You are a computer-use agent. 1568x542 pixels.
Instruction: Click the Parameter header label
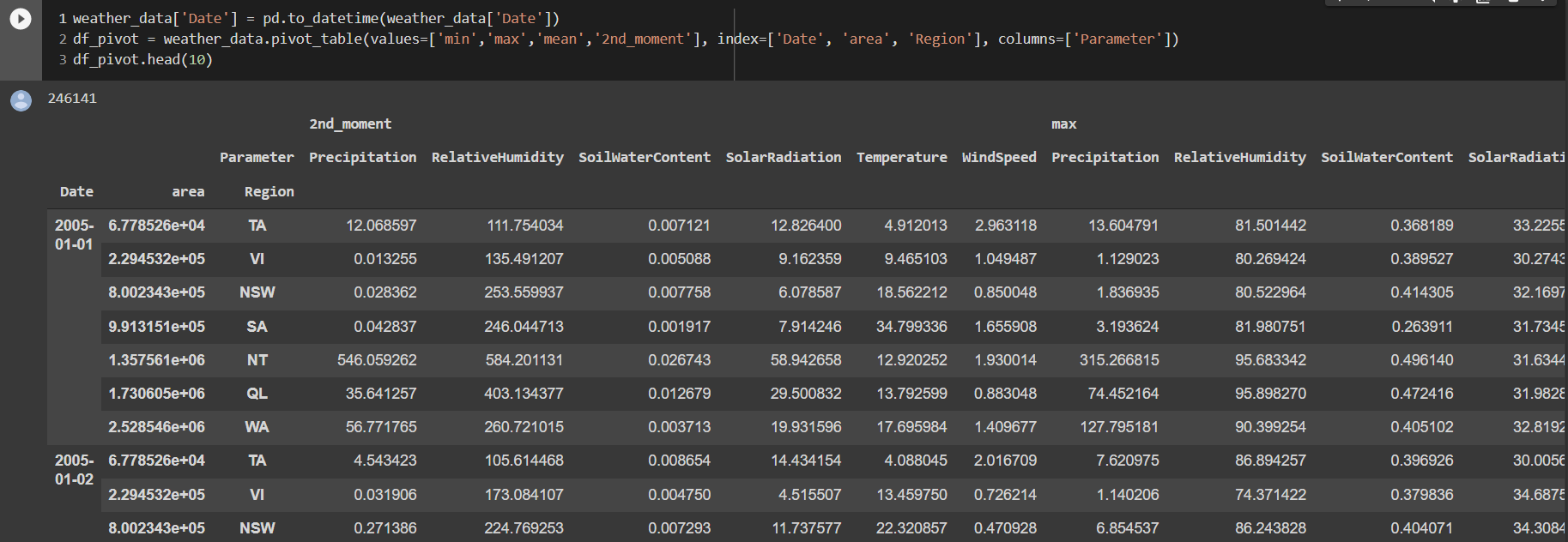click(257, 157)
